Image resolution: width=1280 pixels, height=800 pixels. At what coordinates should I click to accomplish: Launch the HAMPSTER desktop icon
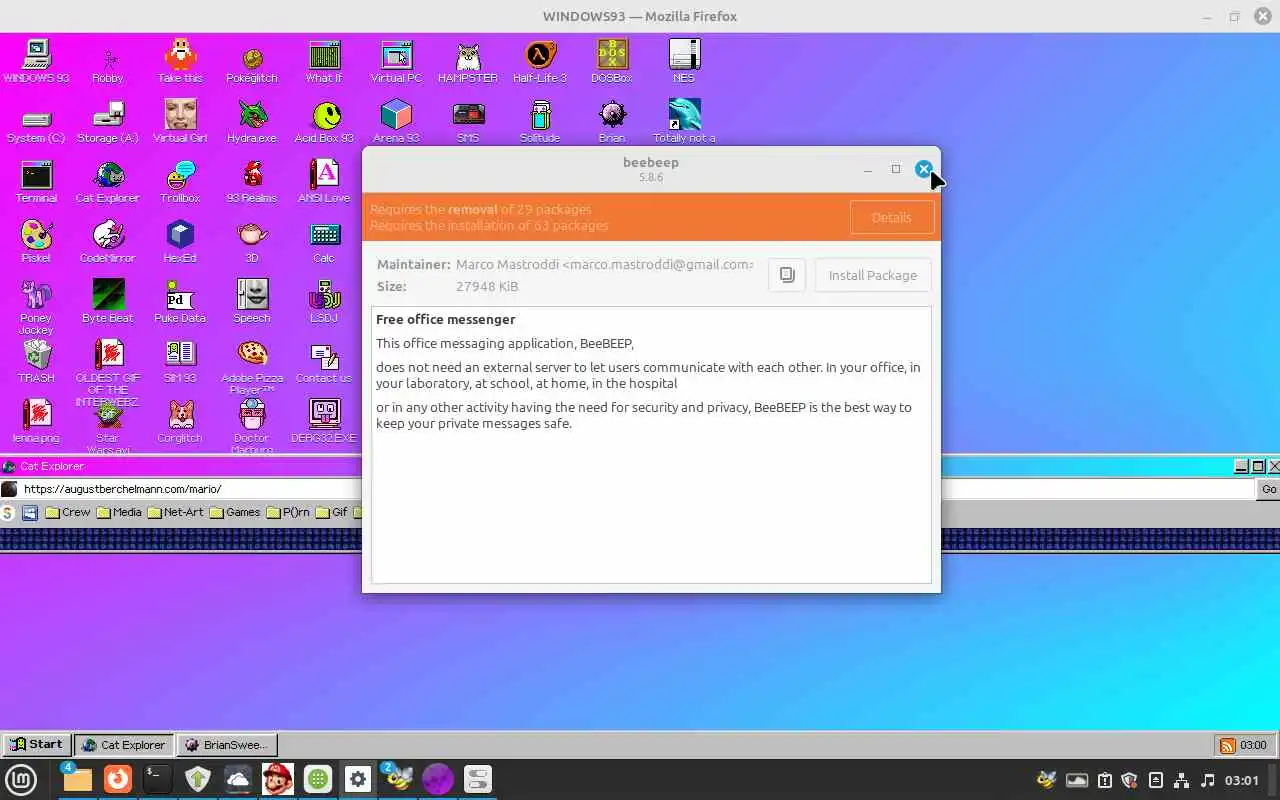pyautogui.click(x=468, y=61)
